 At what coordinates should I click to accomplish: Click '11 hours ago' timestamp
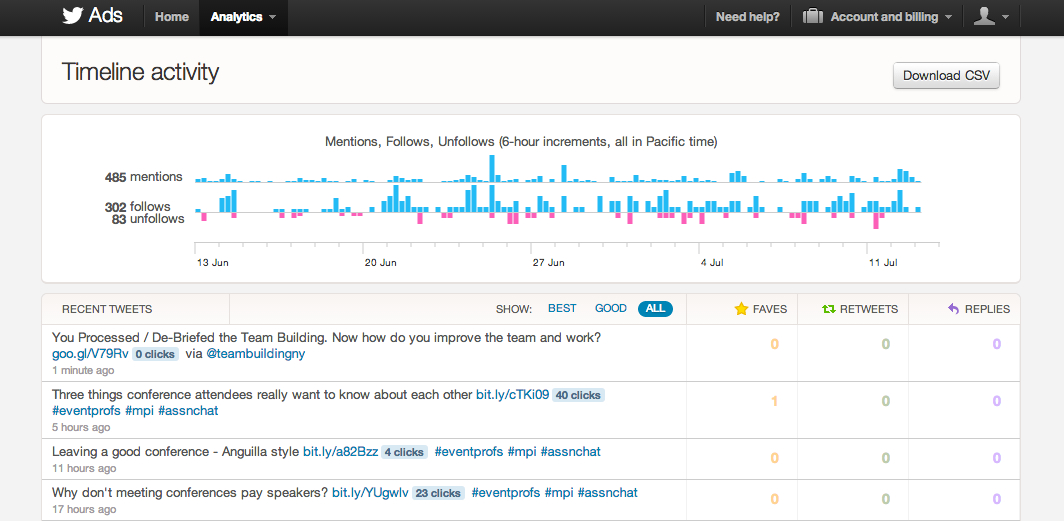pyautogui.click(x=83, y=468)
